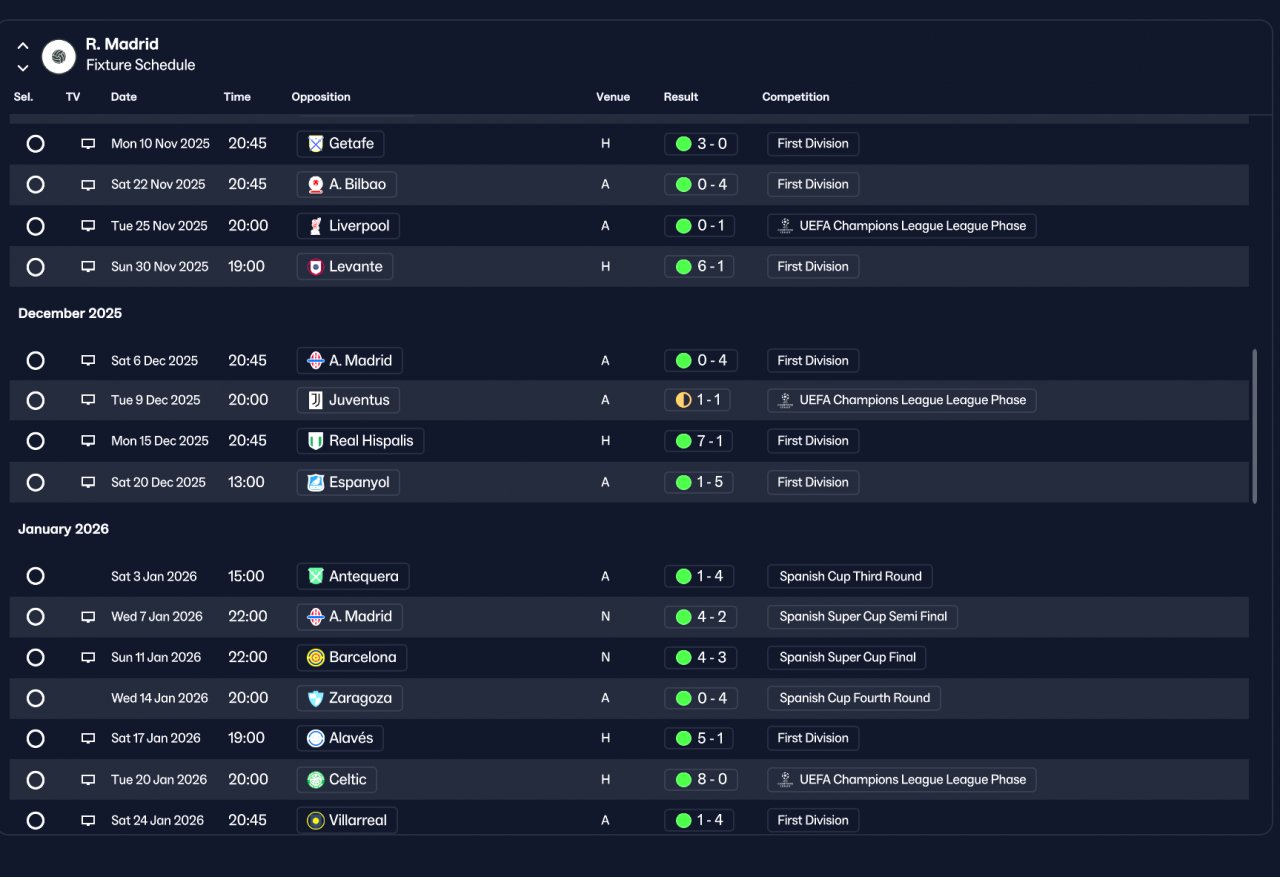
Task: Click the up chevron beside R. Madrid
Action: click(x=23, y=46)
